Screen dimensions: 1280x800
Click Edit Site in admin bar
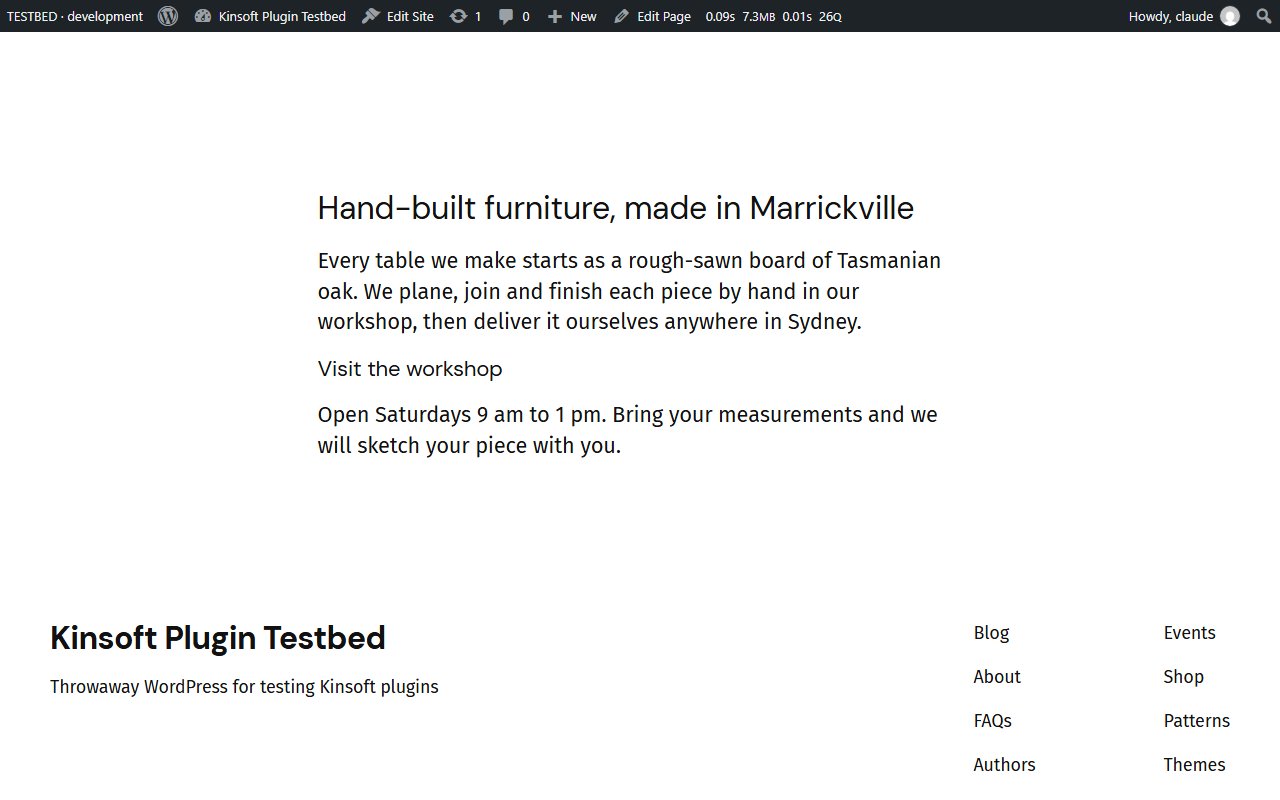pos(398,16)
